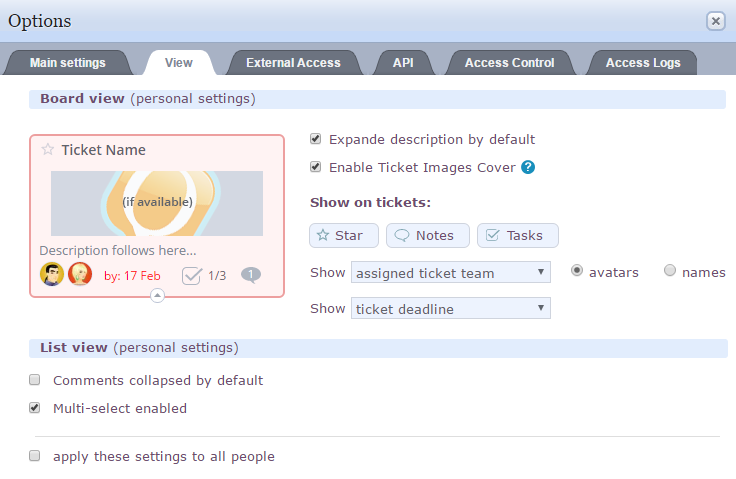This screenshot has width=736, height=479.
Task: Open the API tab
Action: pos(403,62)
